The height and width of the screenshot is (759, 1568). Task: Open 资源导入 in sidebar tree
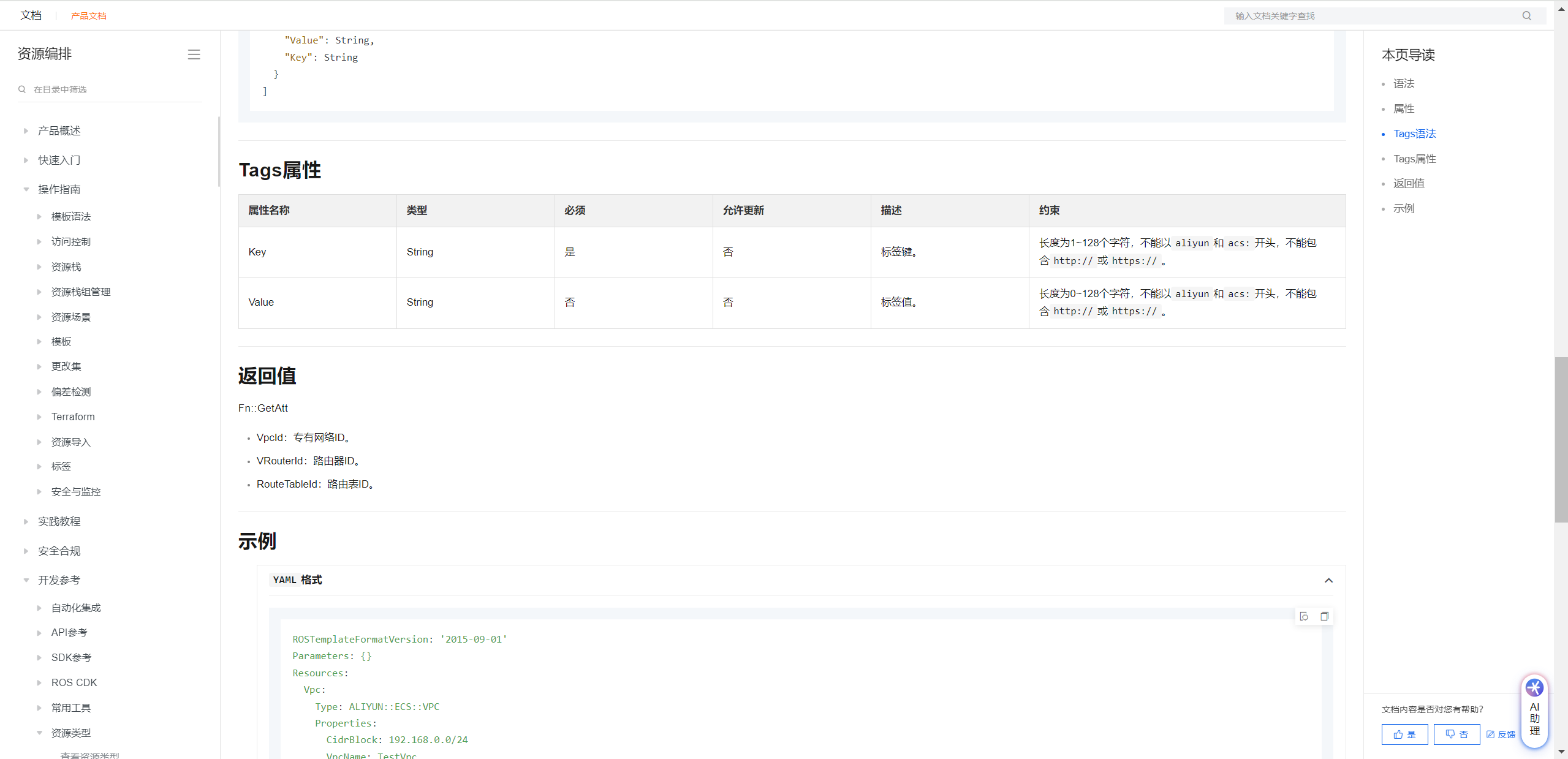pos(70,442)
